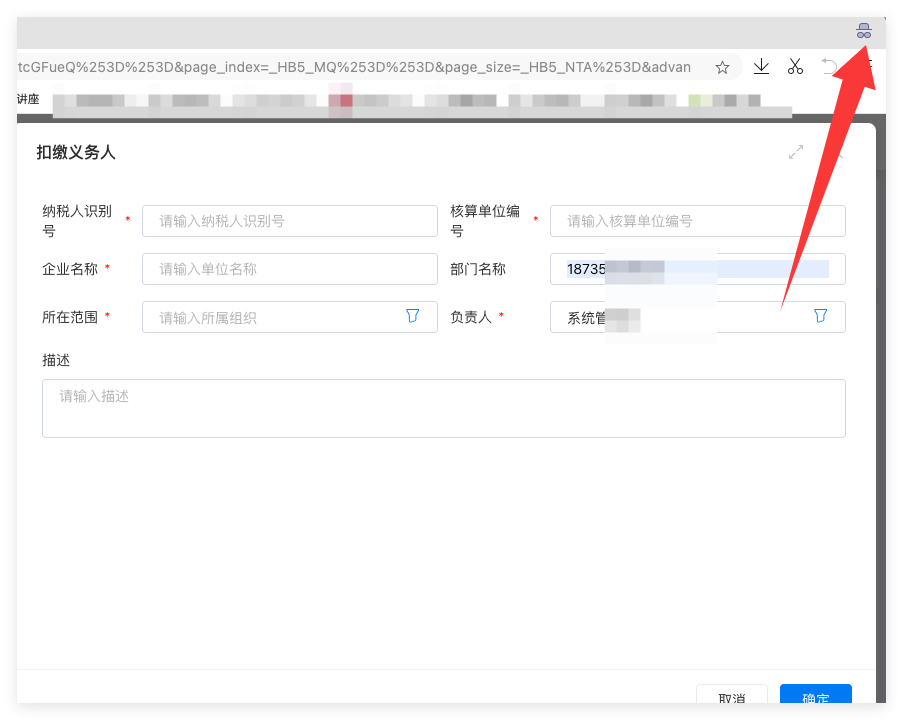Click the incognito mode icon
The width and height of the screenshot is (903, 720).
(x=864, y=32)
